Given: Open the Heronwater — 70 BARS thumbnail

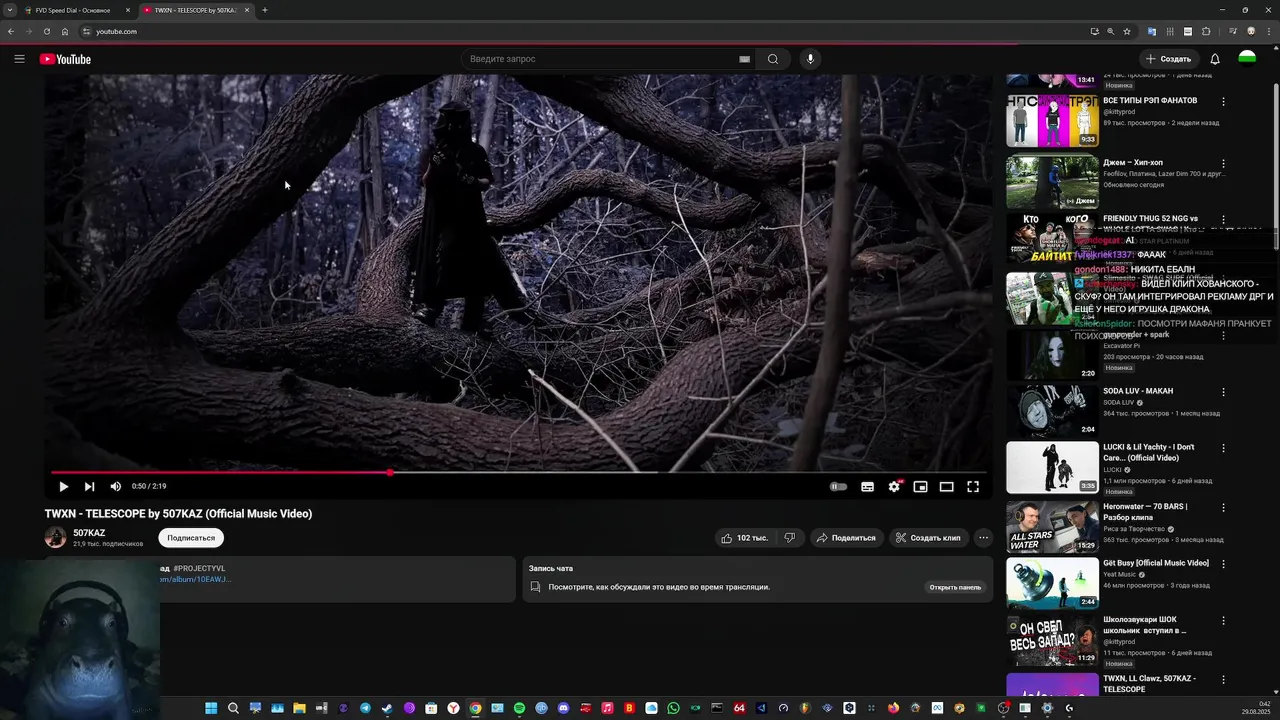Looking at the screenshot, I should (x=1052, y=526).
